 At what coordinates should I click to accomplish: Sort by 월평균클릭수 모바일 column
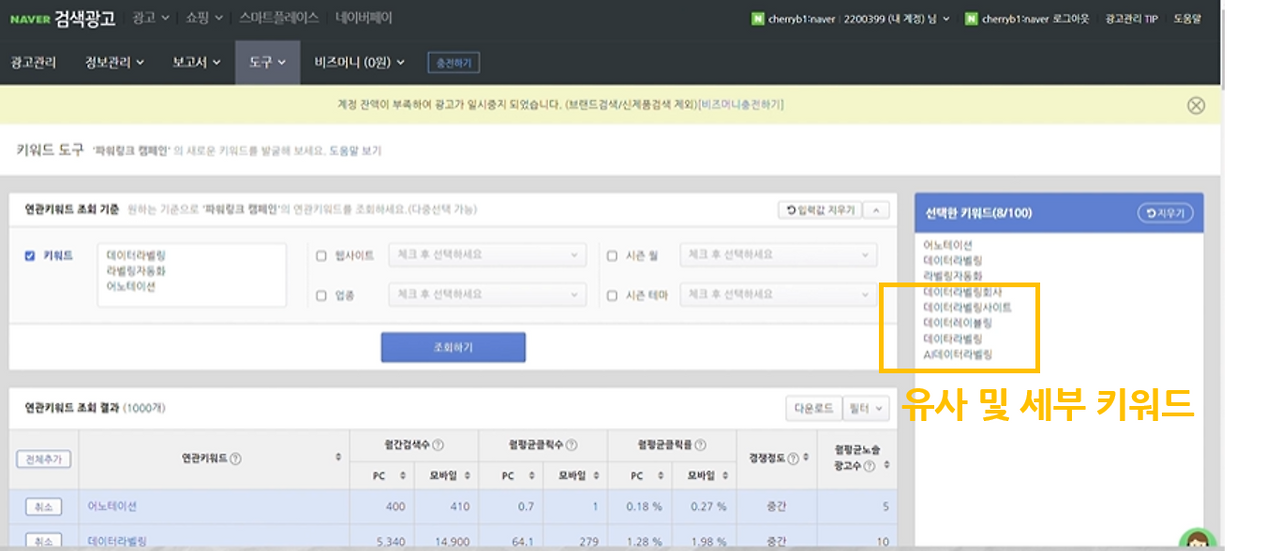(x=596, y=476)
